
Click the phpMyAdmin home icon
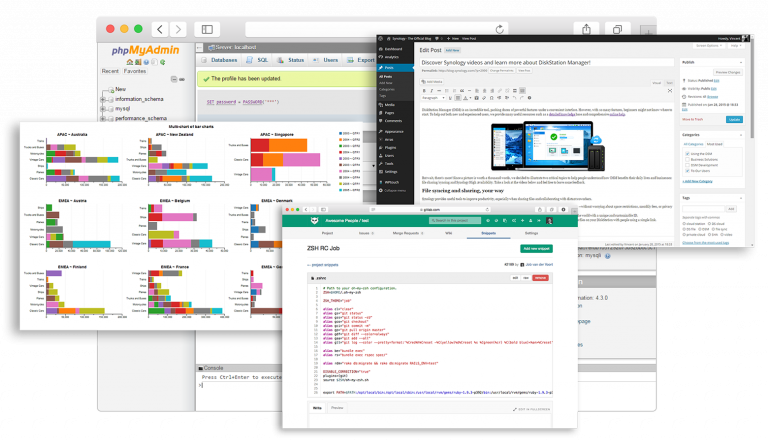coord(129,62)
